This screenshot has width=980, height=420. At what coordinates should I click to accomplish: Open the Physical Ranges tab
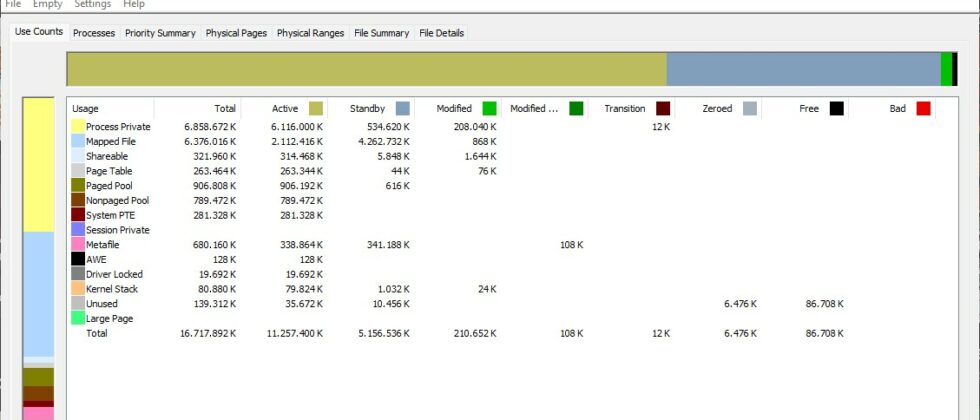pos(311,33)
